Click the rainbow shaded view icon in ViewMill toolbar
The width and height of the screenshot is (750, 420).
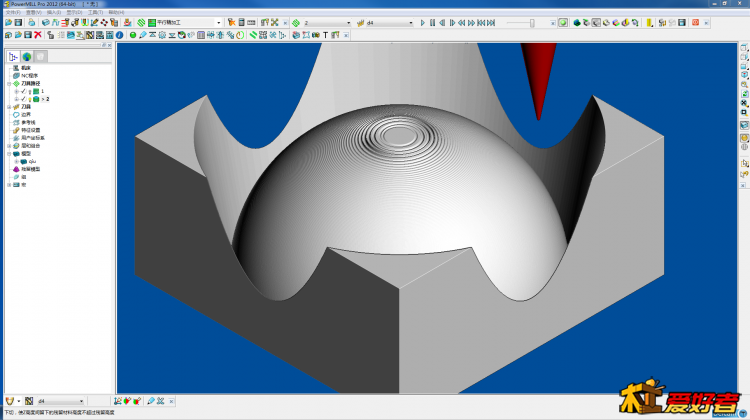[616, 22]
